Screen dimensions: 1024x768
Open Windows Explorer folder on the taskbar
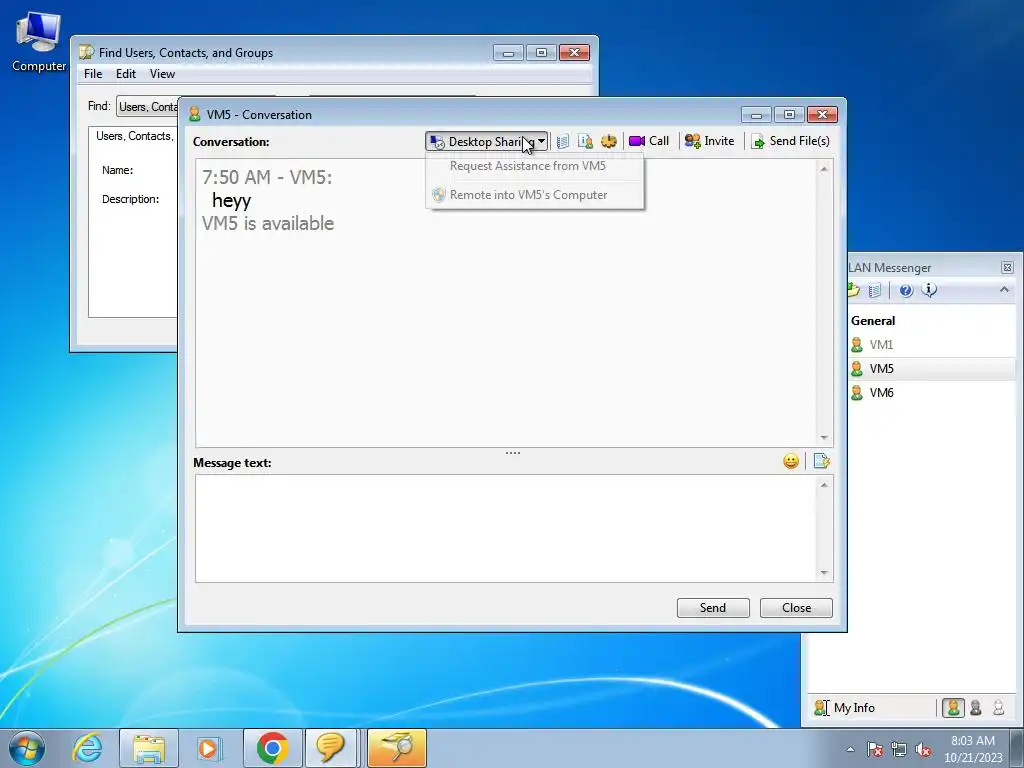149,748
